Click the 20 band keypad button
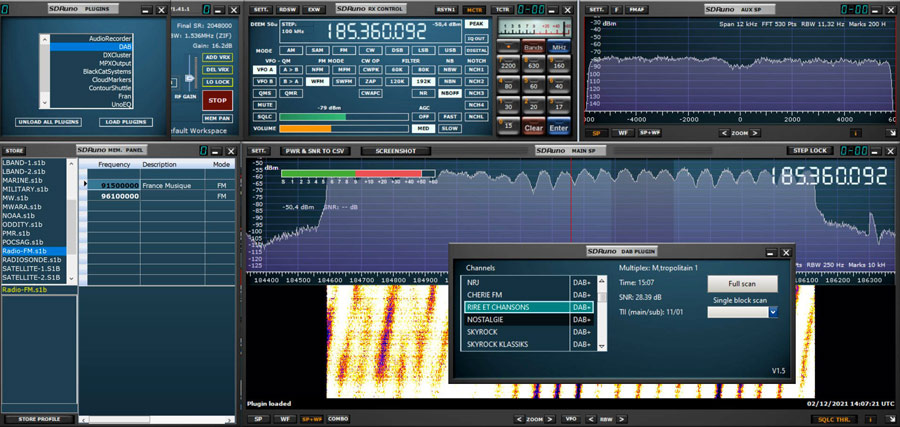 coord(533,106)
